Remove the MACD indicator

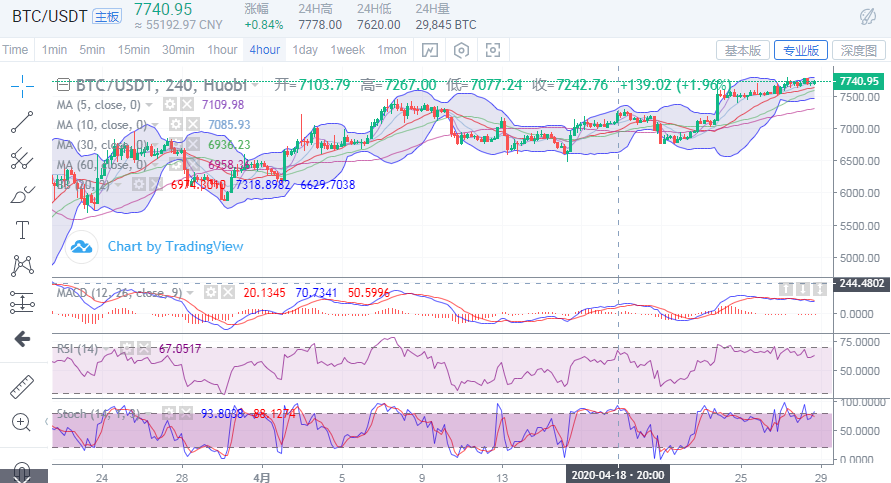point(228,293)
